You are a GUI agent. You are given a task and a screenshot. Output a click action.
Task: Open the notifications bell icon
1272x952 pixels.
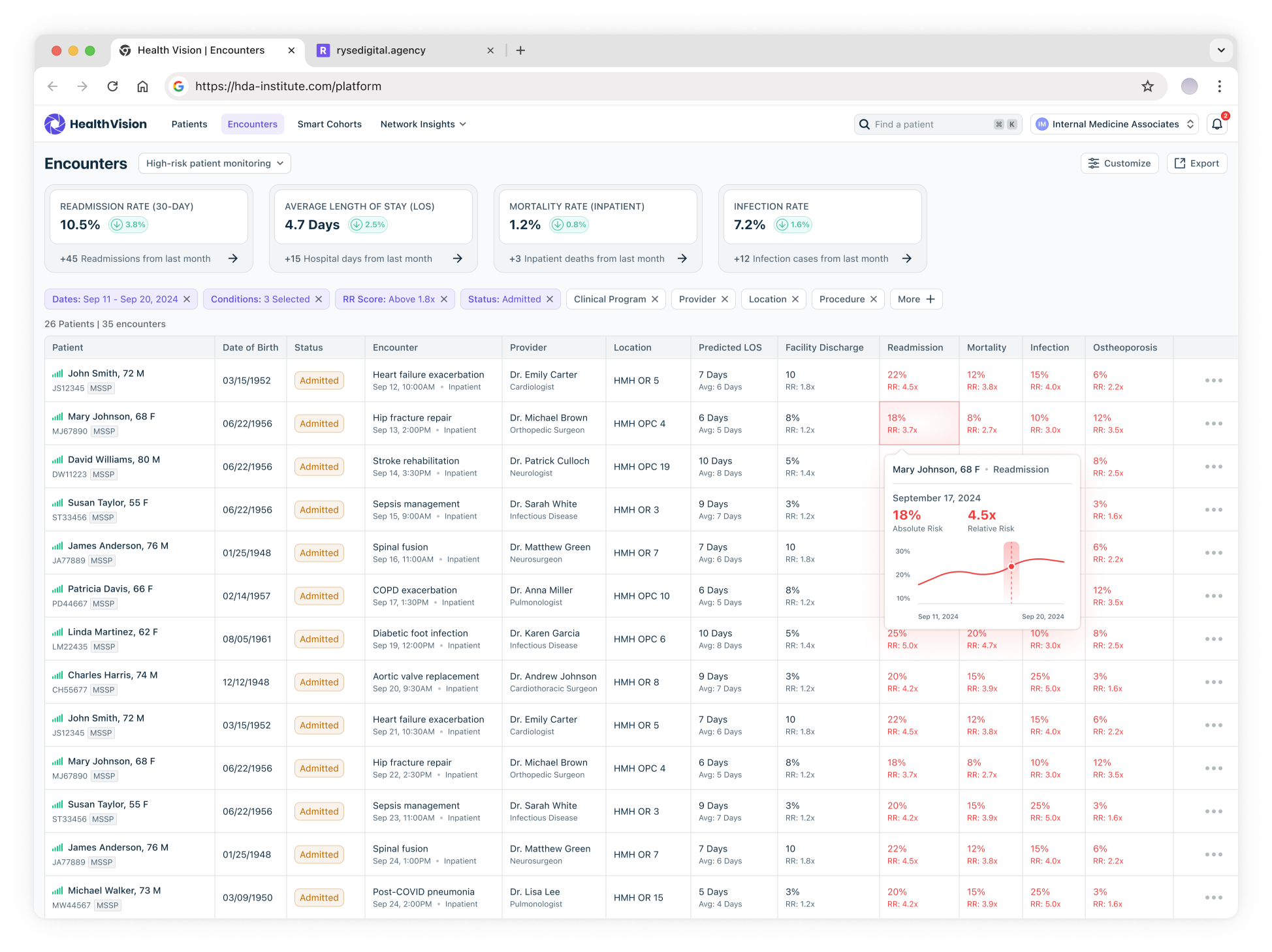(x=1217, y=124)
